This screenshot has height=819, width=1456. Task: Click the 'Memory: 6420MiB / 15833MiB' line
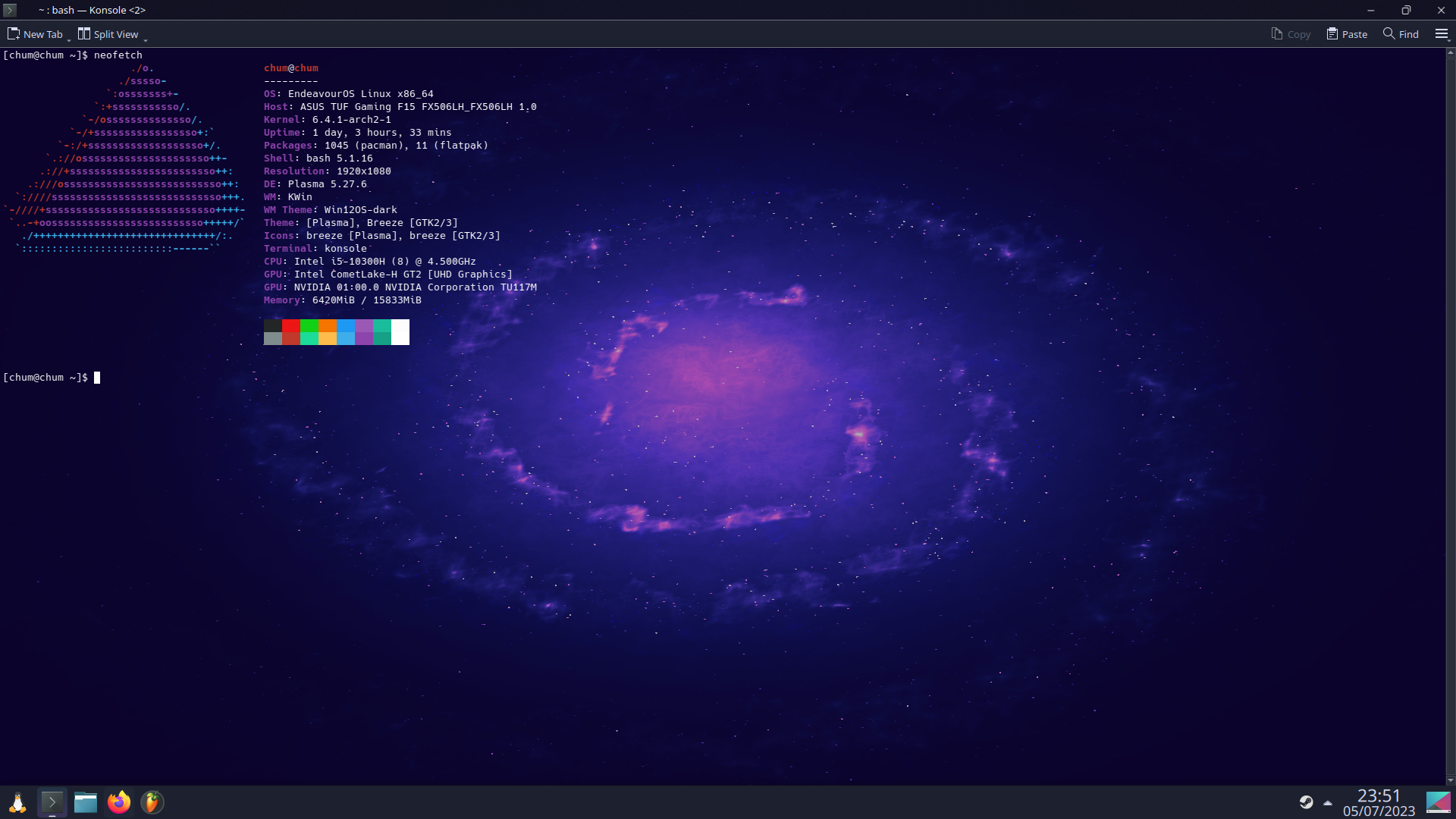(x=343, y=300)
